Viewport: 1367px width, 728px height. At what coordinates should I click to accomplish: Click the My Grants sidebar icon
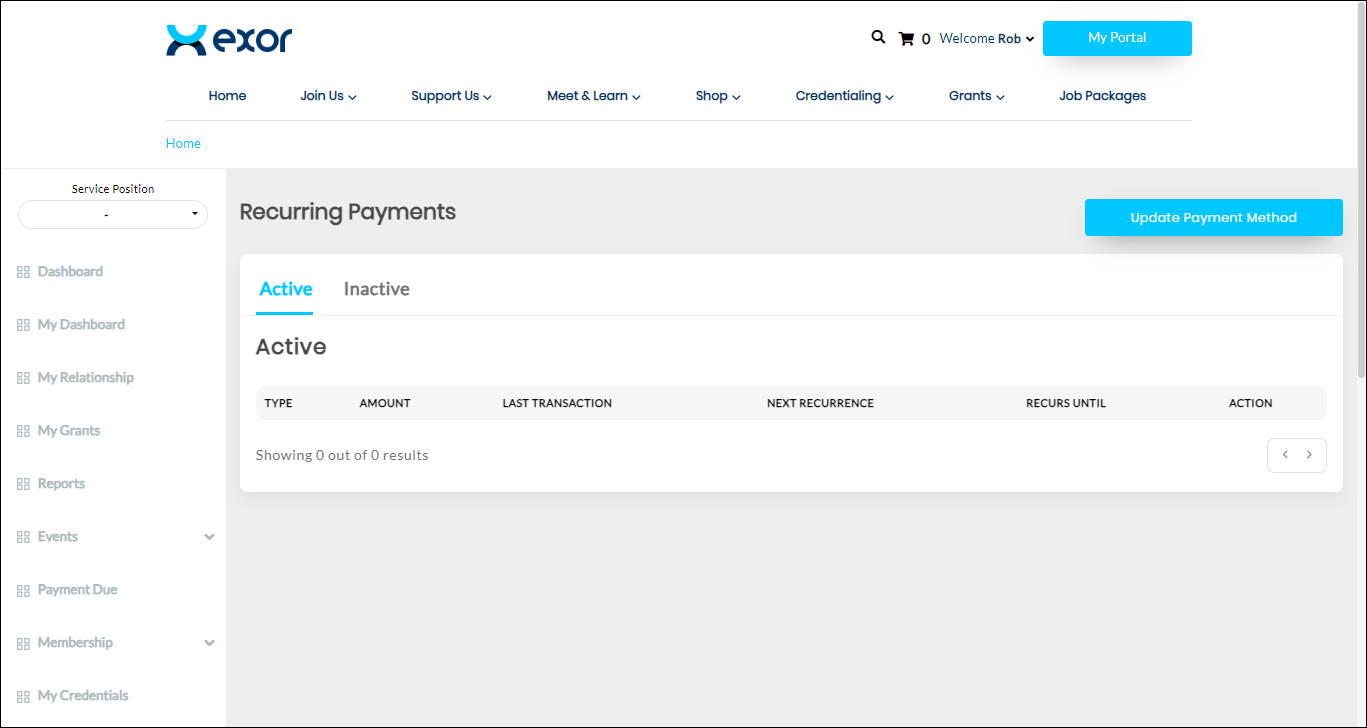point(23,431)
